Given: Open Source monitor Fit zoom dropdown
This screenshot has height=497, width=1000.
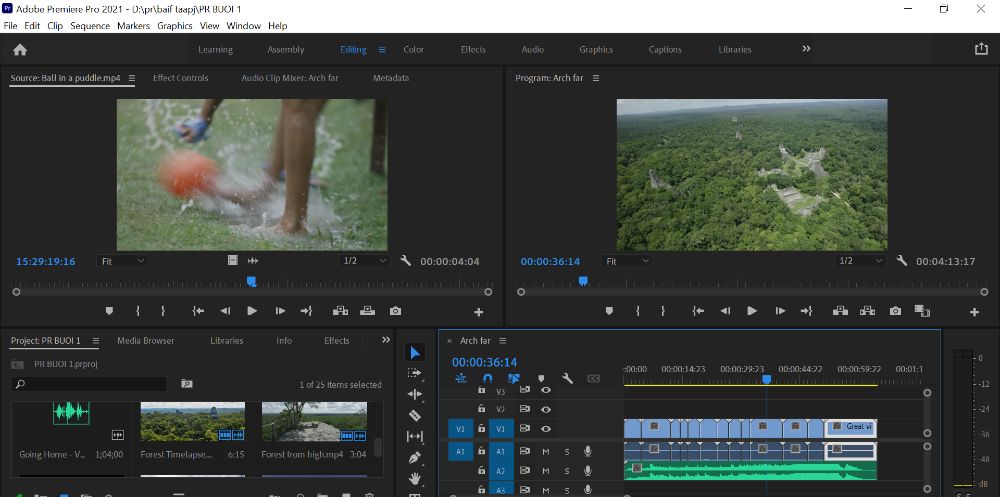Looking at the screenshot, I should [122, 261].
